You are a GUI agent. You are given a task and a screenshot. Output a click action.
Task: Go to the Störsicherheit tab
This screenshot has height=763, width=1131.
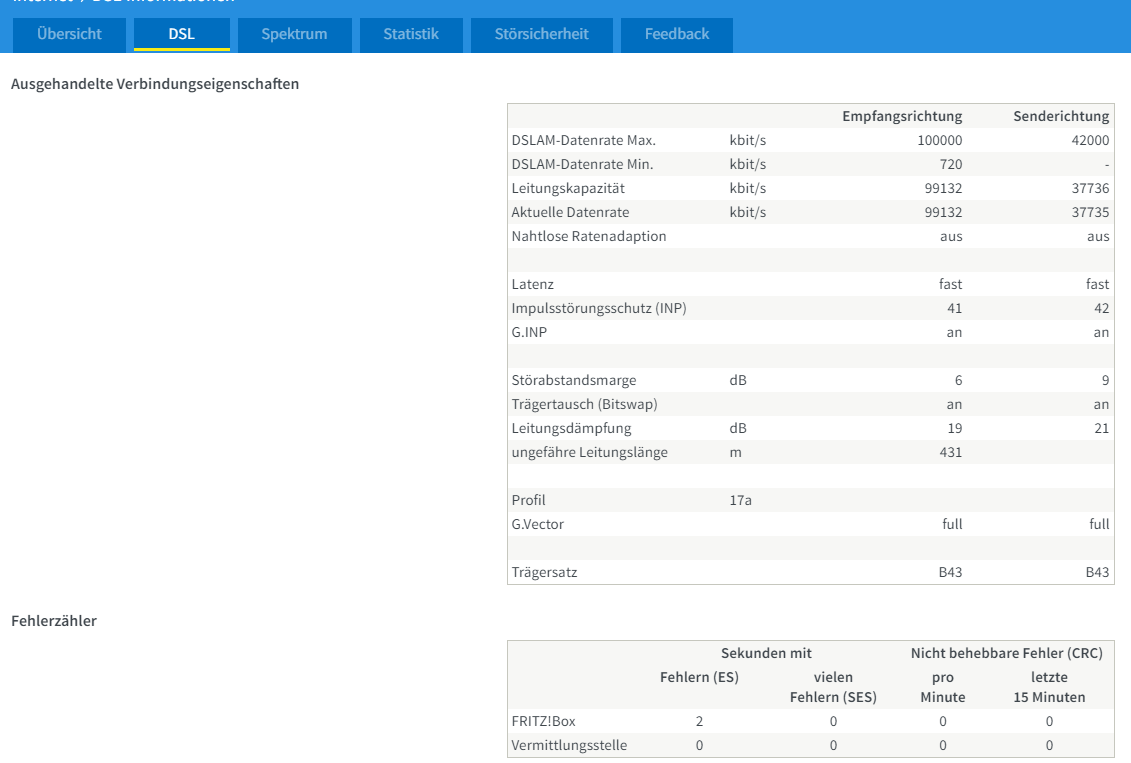point(542,34)
